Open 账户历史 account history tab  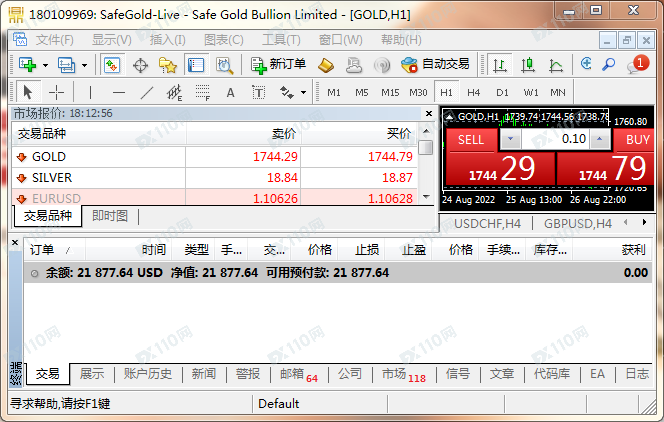pyautogui.click(x=148, y=374)
